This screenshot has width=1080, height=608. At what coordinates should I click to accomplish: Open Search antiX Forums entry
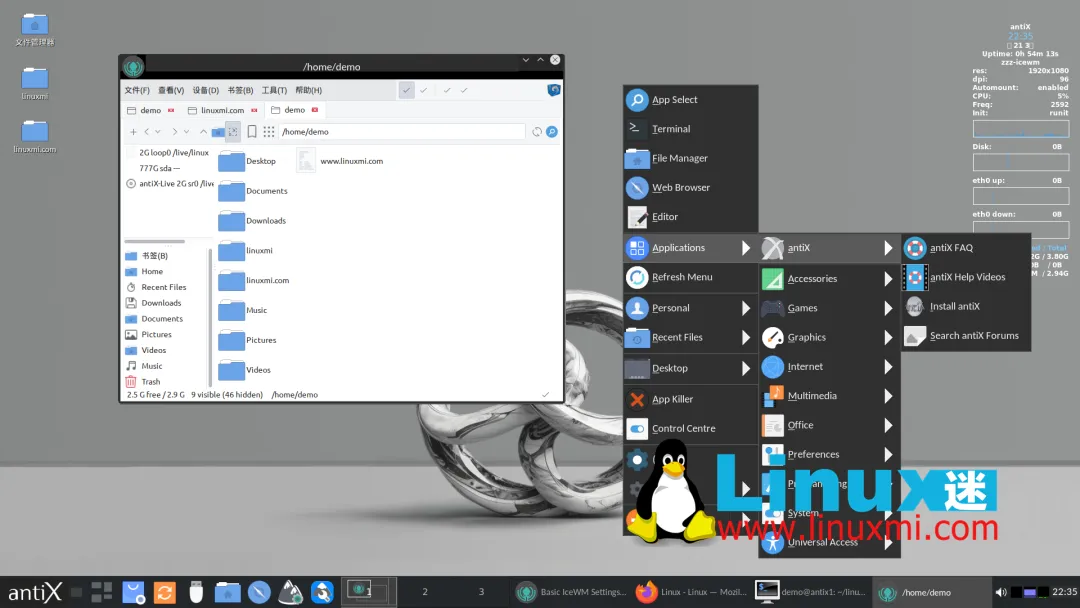coord(966,336)
